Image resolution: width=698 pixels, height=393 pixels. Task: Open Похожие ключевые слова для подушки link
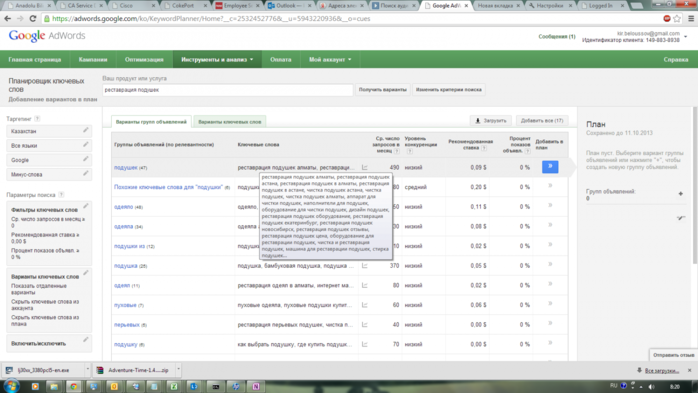click(x=168, y=187)
